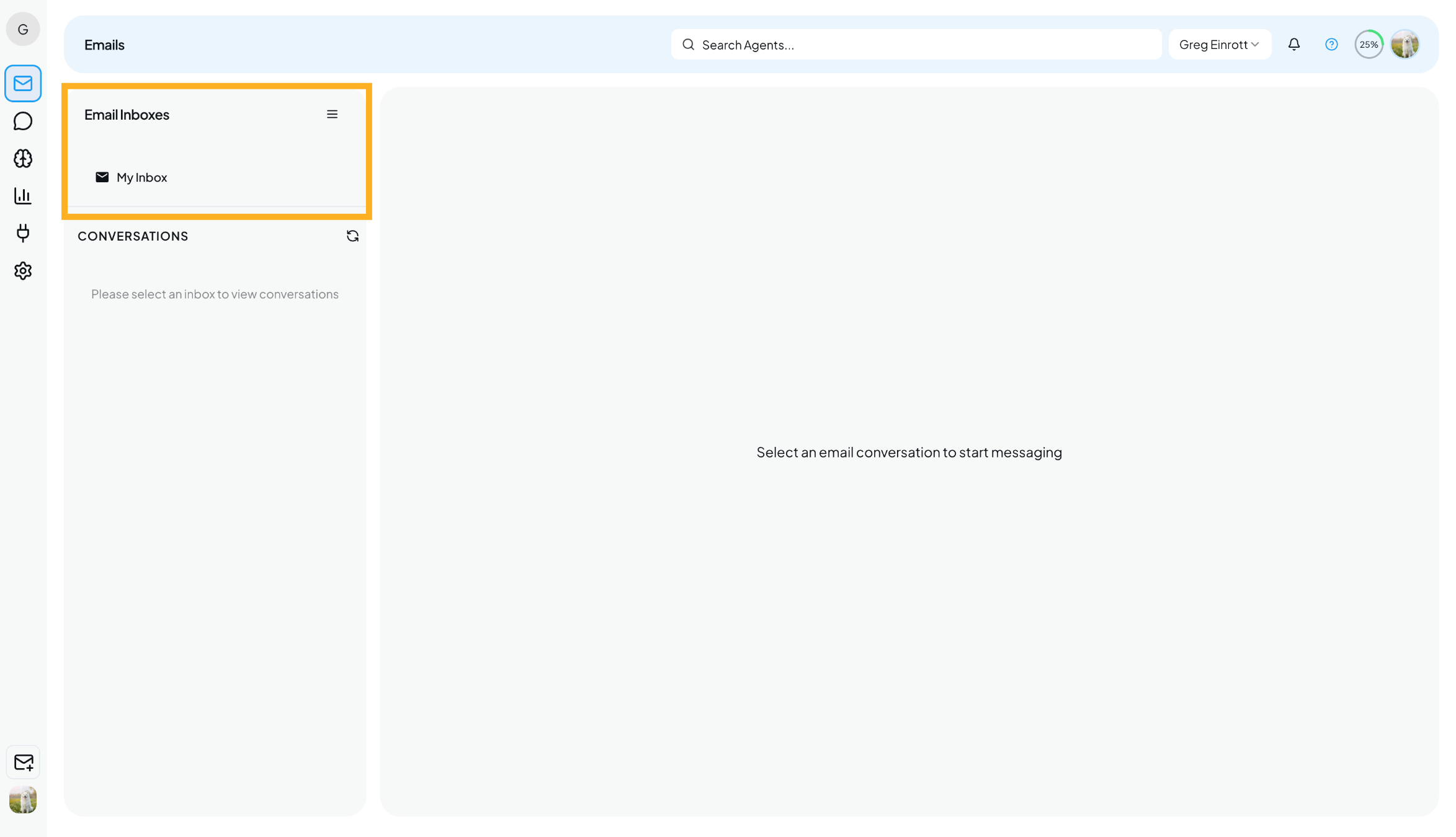Click the 25% usage progress ring
This screenshot has width=1456, height=837.
[1369, 44]
